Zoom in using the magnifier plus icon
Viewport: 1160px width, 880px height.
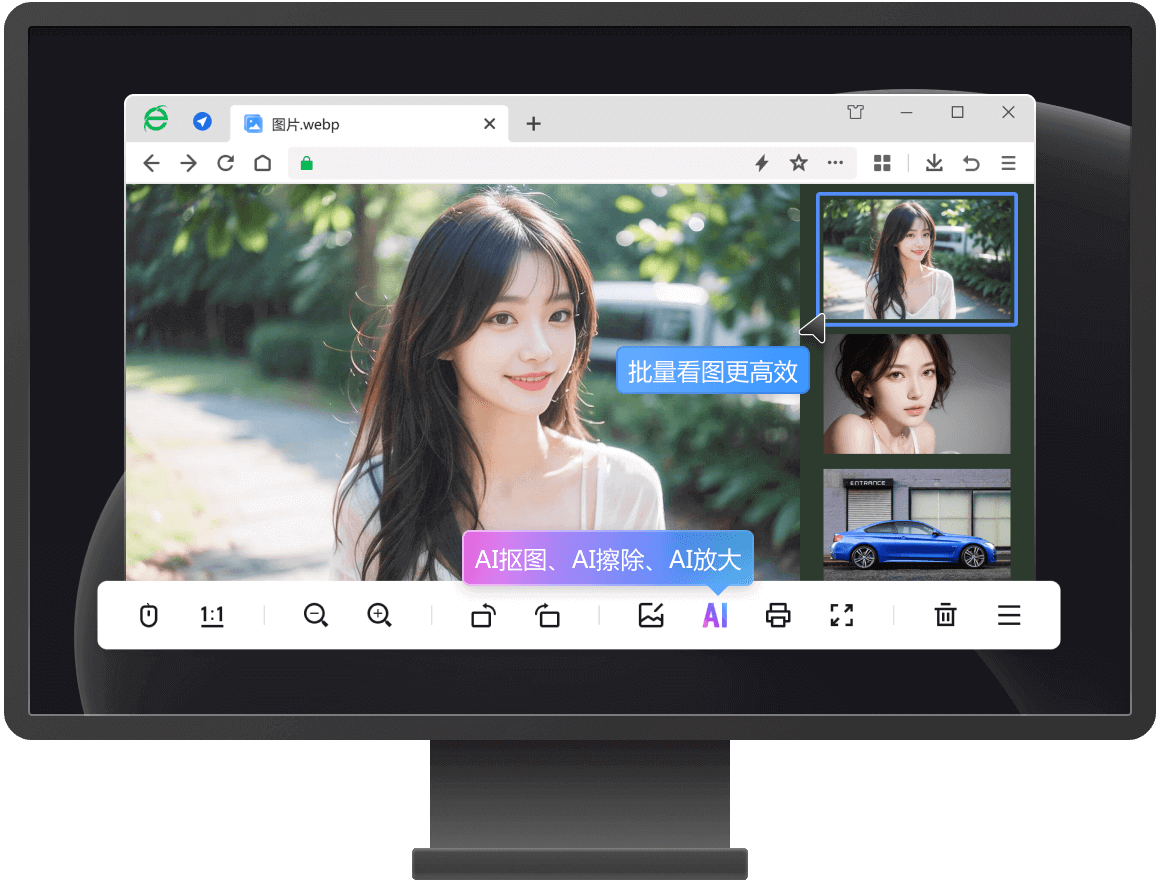379,615
